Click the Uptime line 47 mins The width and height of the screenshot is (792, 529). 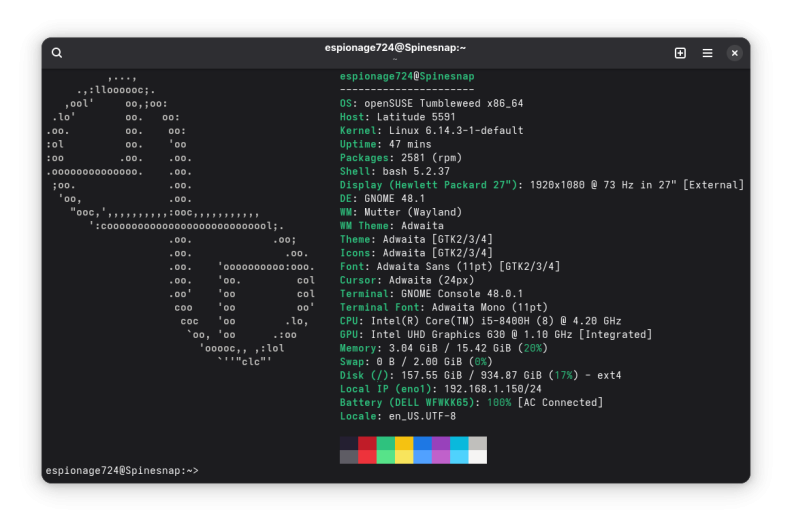point(385,145)
